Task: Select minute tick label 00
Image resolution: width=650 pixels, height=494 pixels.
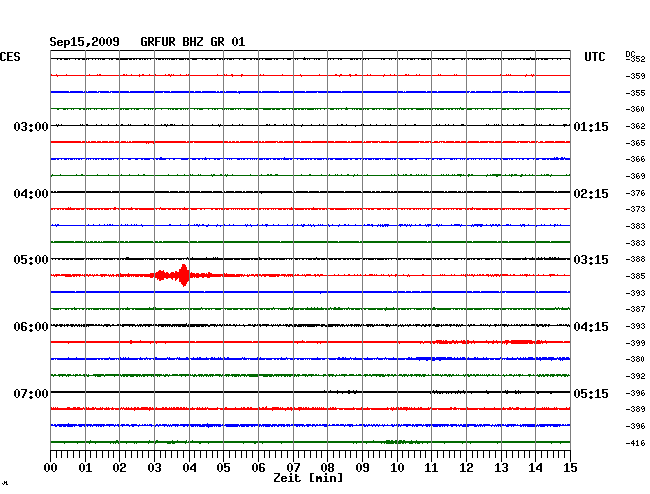Action: [x=51, y=468]
